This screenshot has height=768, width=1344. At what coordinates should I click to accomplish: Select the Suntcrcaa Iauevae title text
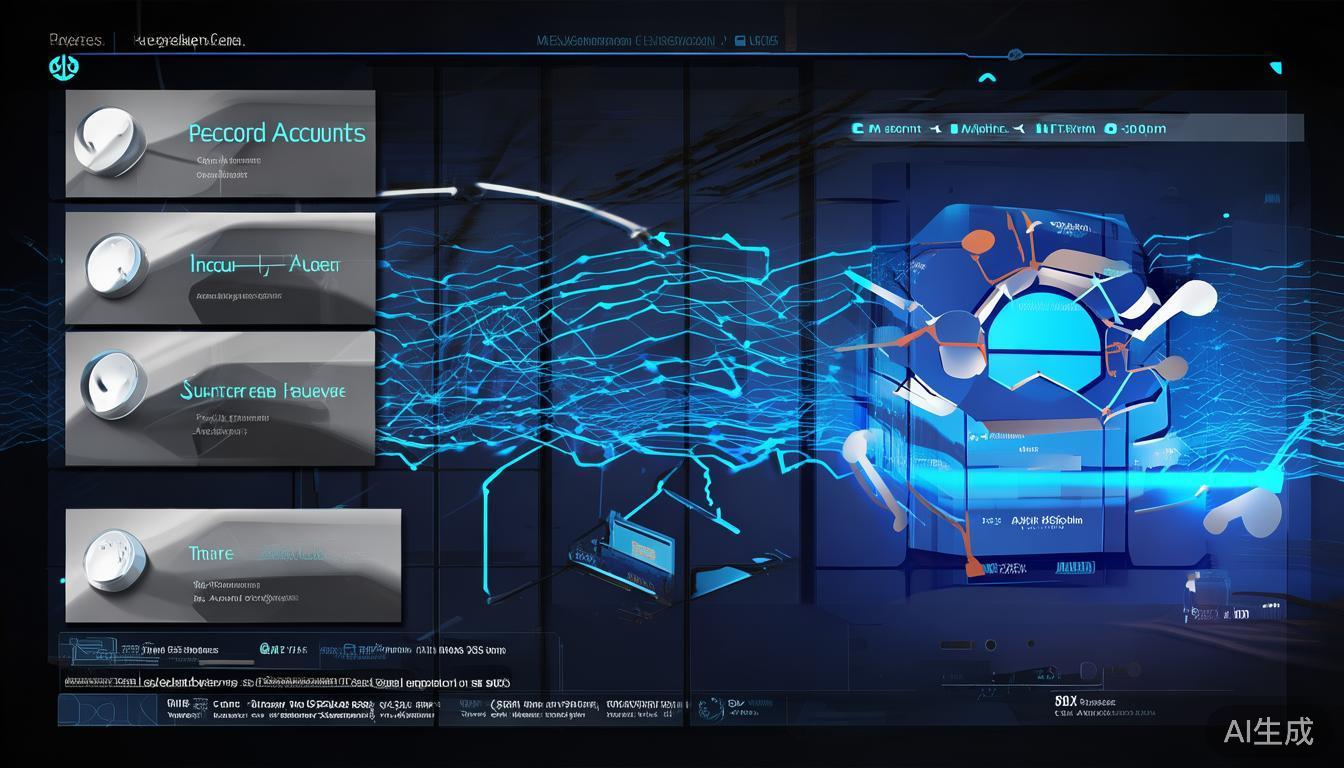tap(263, 391)
